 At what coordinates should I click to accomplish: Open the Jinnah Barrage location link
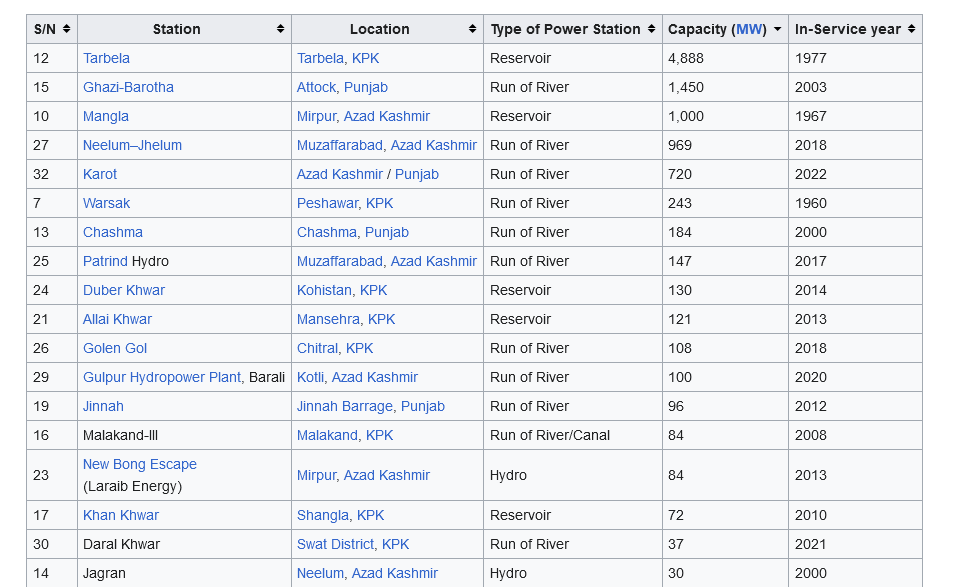pyautogui.click(x=344, y=406)
